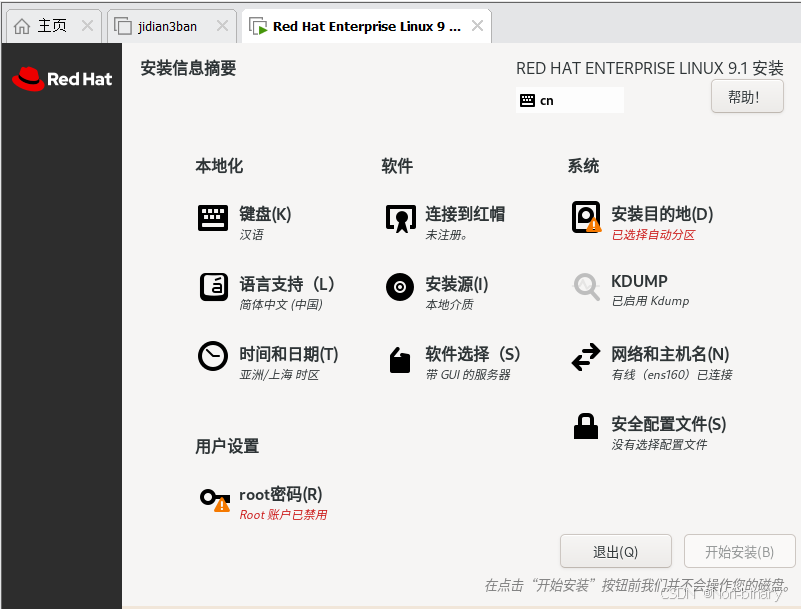Open 安装目的地(D) label
The image size is (801, 609).
coord(662,214)
